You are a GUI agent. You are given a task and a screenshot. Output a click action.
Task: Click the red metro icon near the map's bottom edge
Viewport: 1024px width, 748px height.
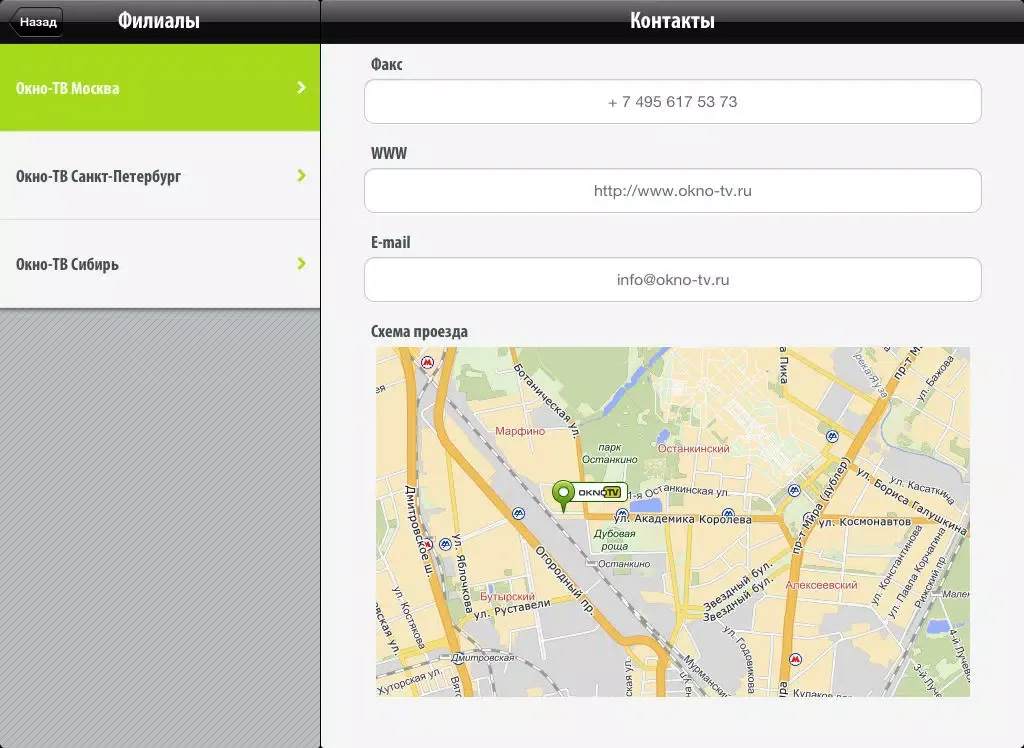[x=795, y=659]
